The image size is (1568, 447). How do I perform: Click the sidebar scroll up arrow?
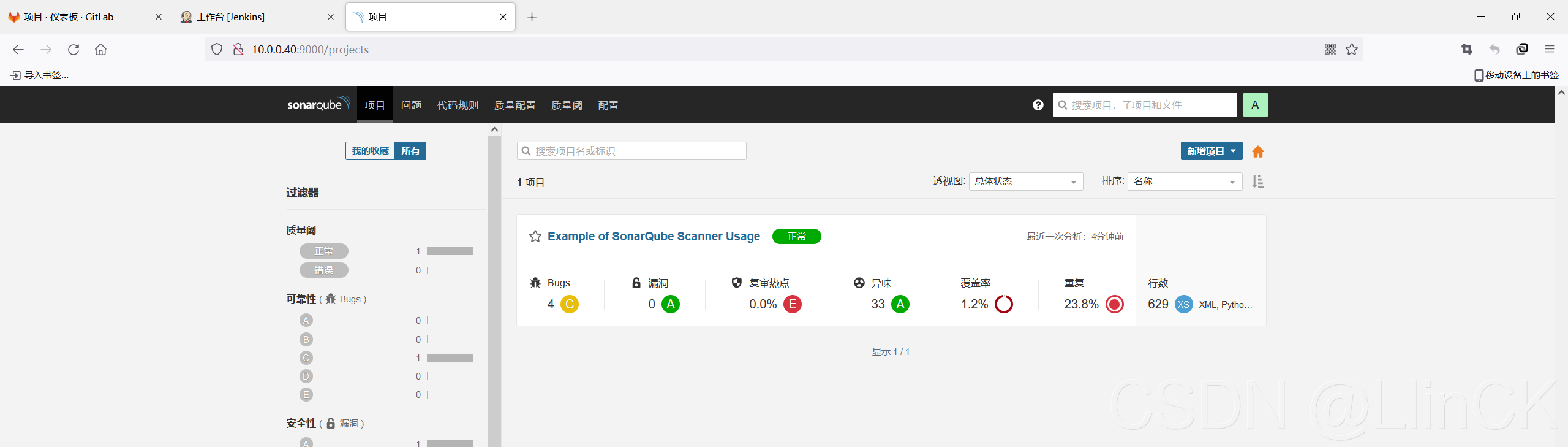tap(494, 129)
